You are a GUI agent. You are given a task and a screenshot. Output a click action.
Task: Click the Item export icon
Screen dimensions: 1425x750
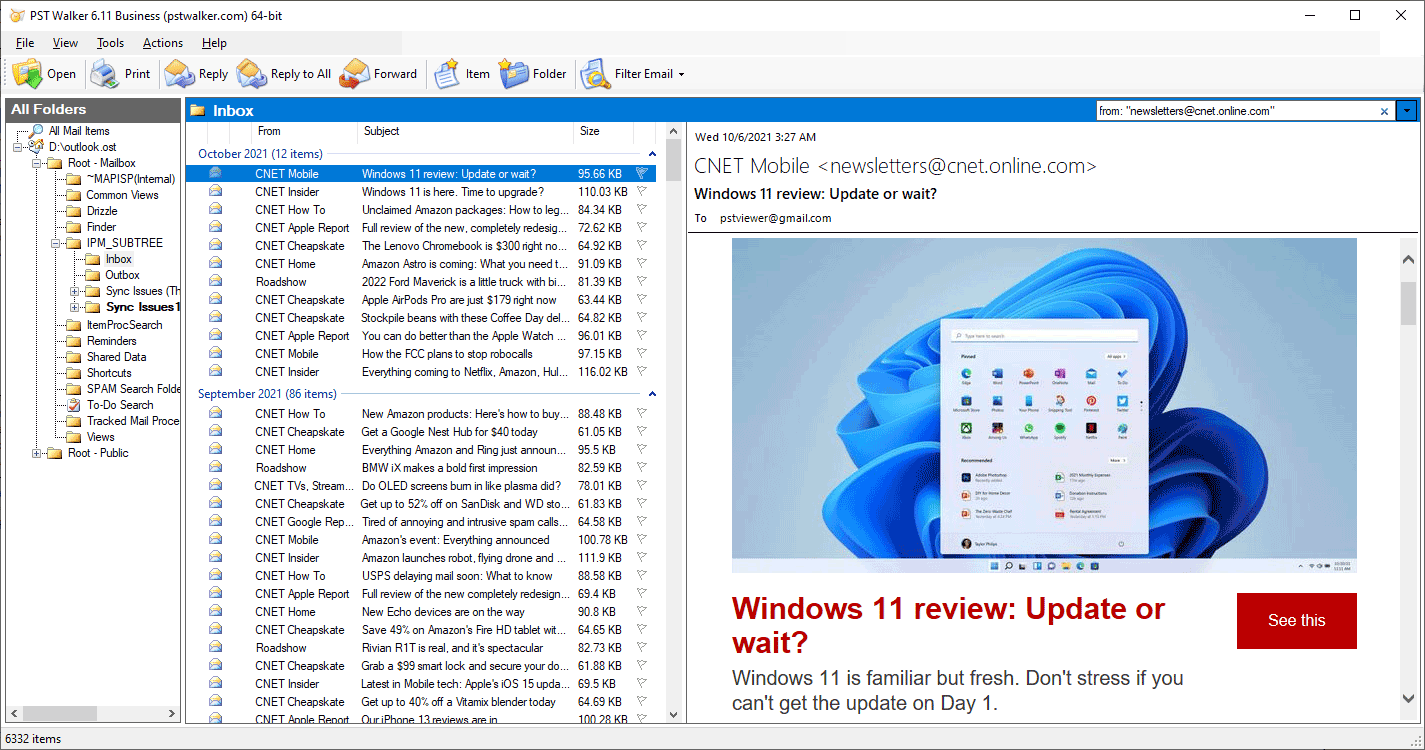(x=446, y=74)
